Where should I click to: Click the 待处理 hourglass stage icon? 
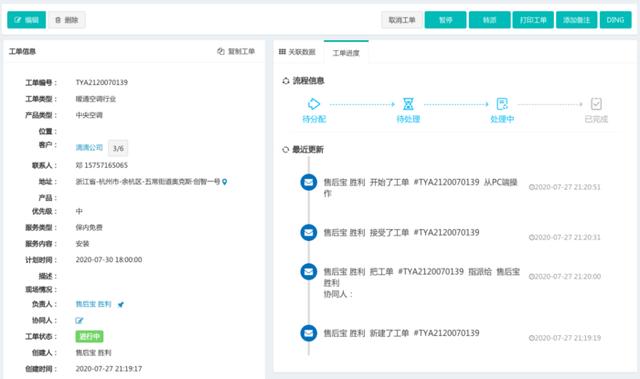coord(408,104)
